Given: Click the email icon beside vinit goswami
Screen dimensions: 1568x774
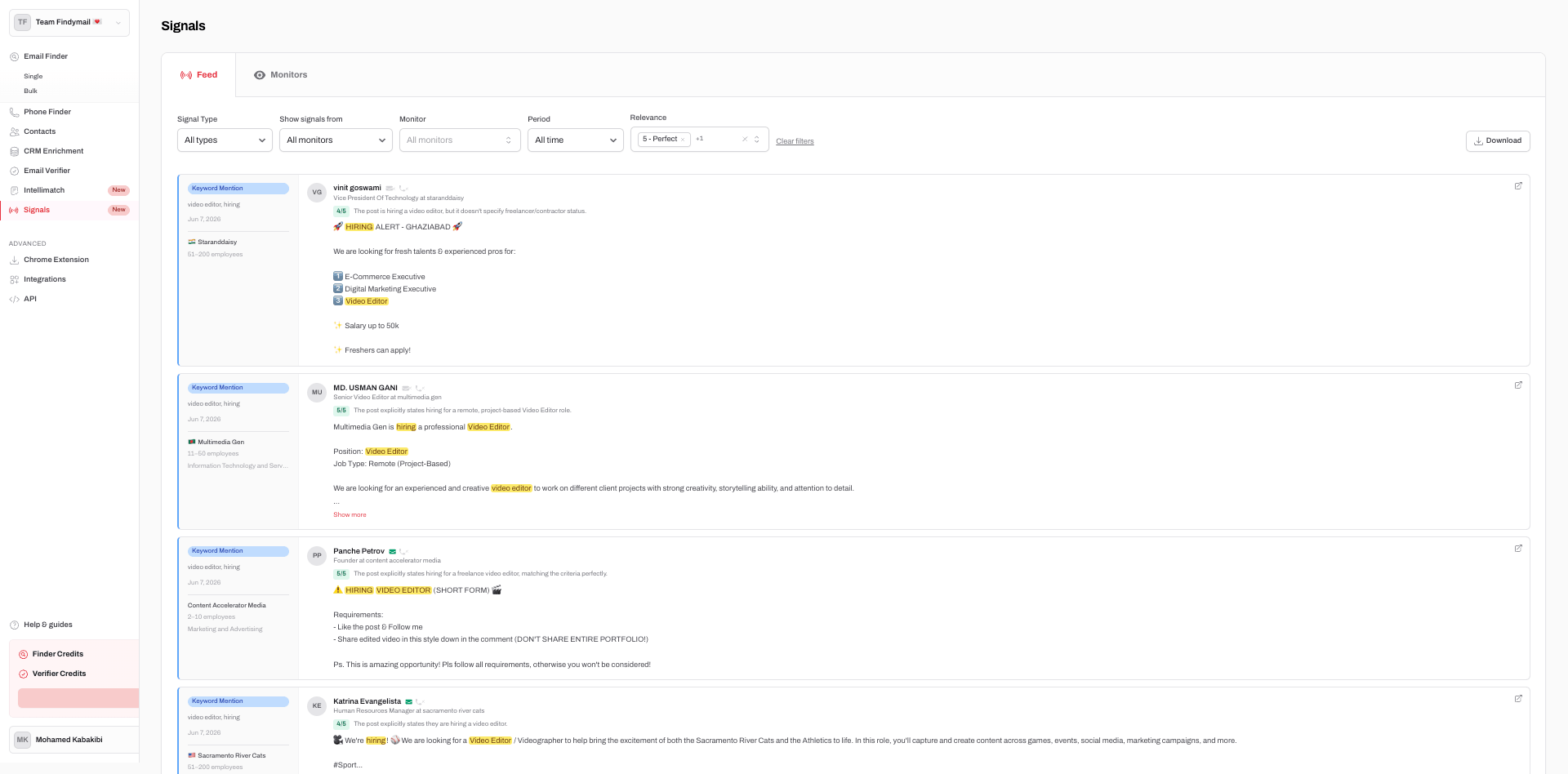Looking at the screenshot, I should [390, 188].
